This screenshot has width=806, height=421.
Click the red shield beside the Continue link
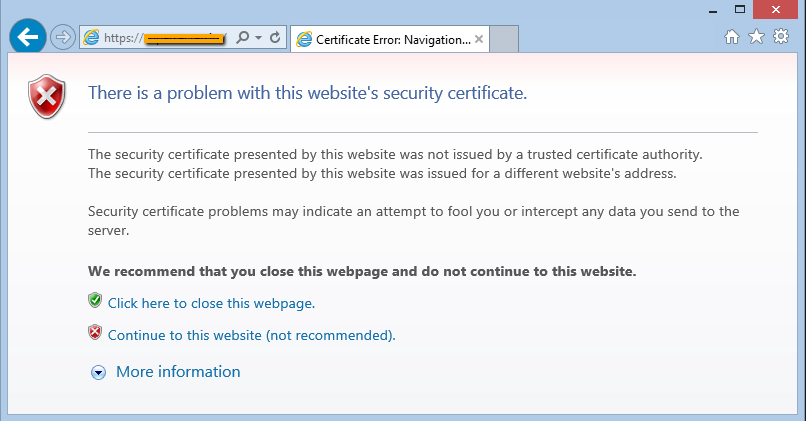(95, 333)
